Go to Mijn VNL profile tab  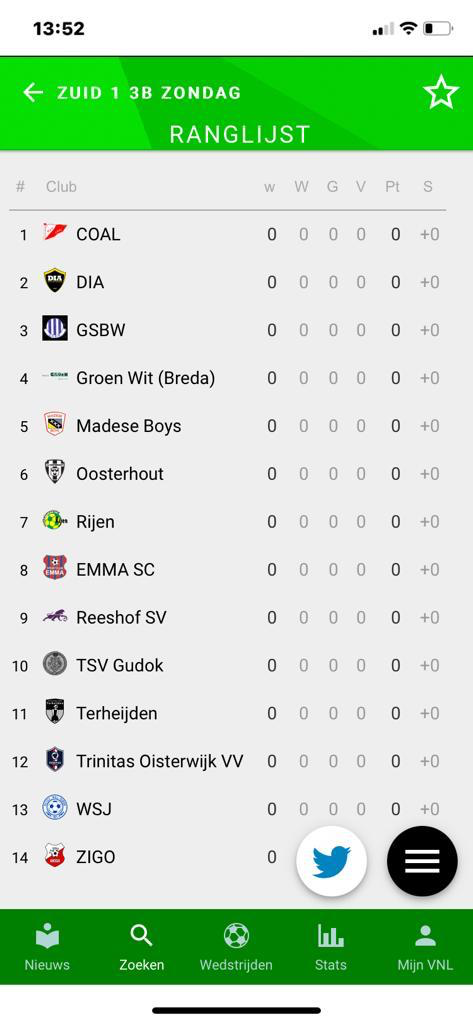point(425,947)
